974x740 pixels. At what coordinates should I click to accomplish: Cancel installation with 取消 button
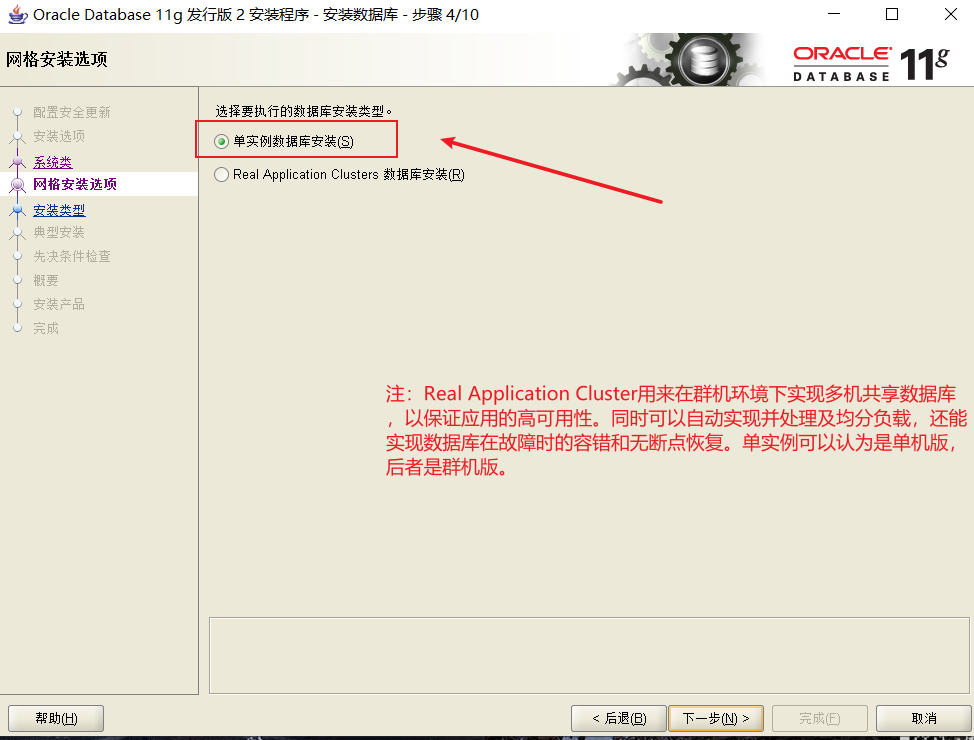(924, 718)
